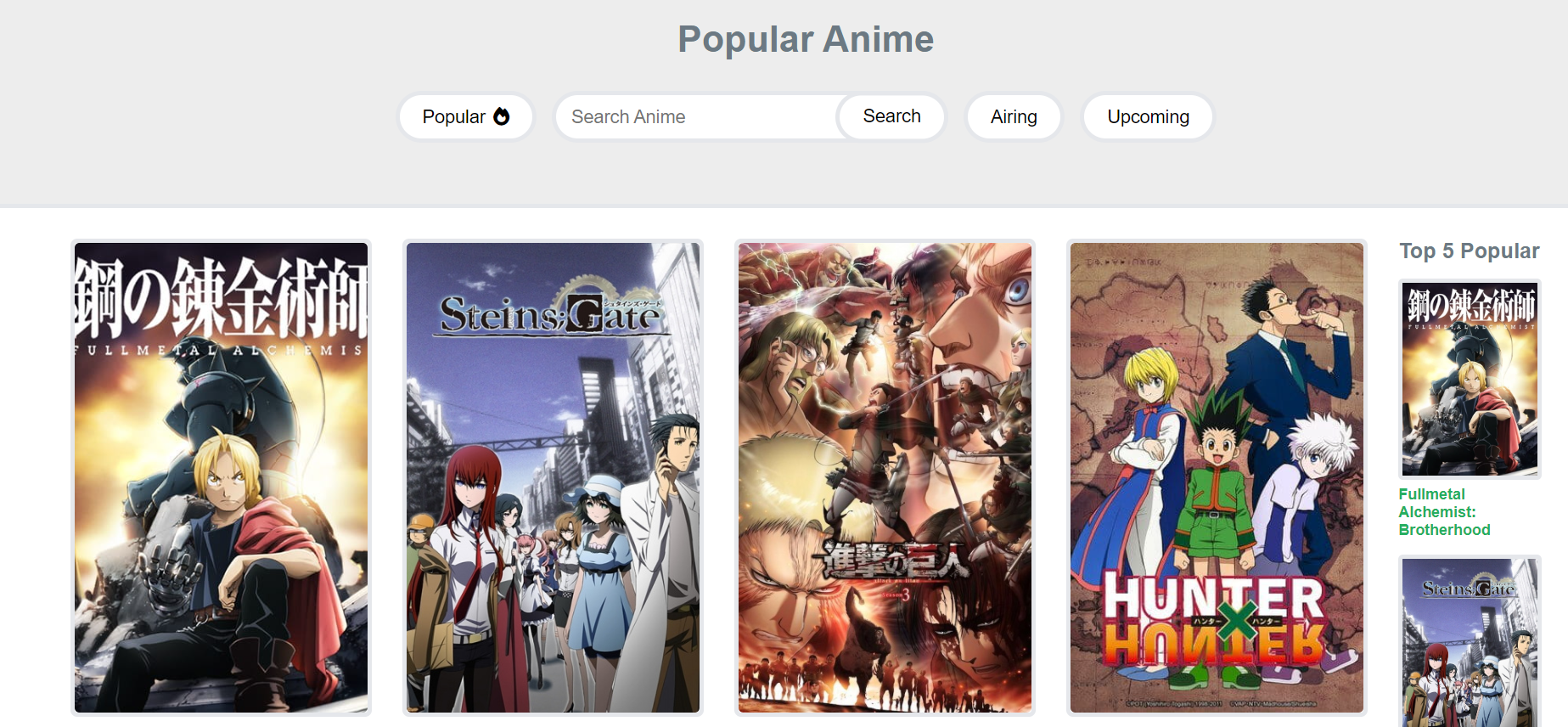Open the Hunter x Hunter poster

point(1217,477)
